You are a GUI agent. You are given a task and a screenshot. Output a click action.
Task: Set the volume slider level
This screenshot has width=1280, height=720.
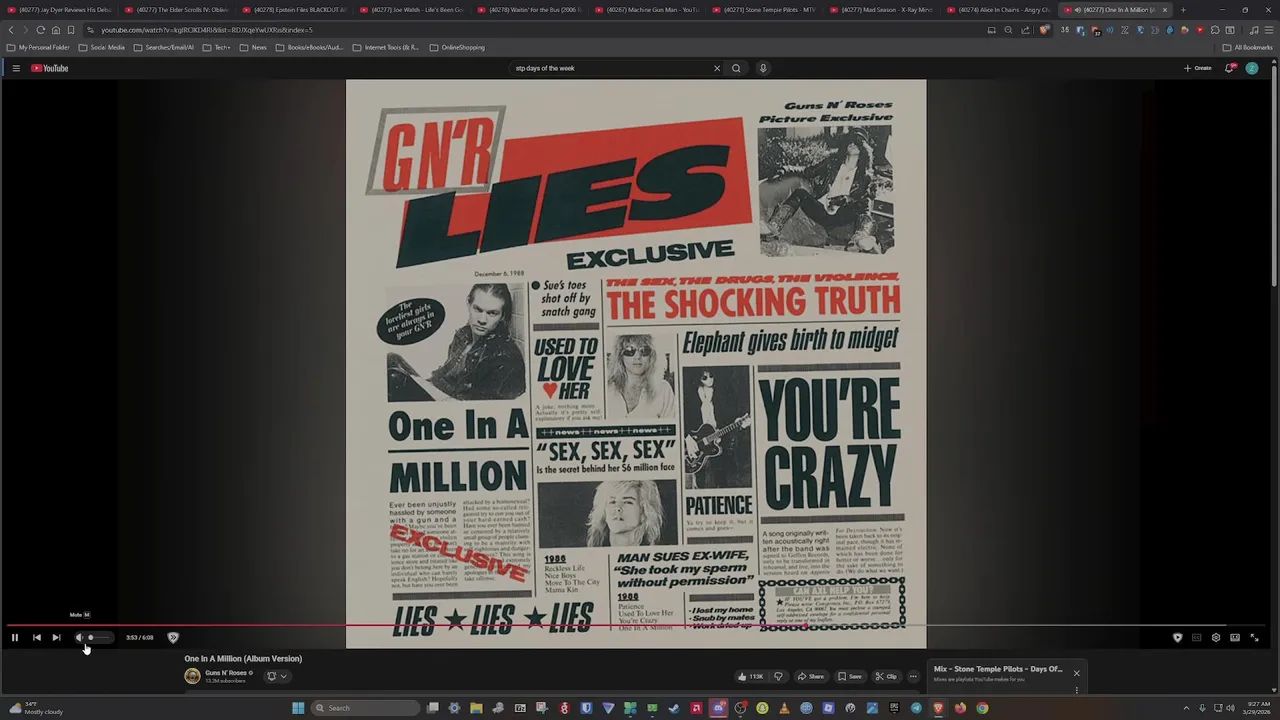[x=98, y=637]
